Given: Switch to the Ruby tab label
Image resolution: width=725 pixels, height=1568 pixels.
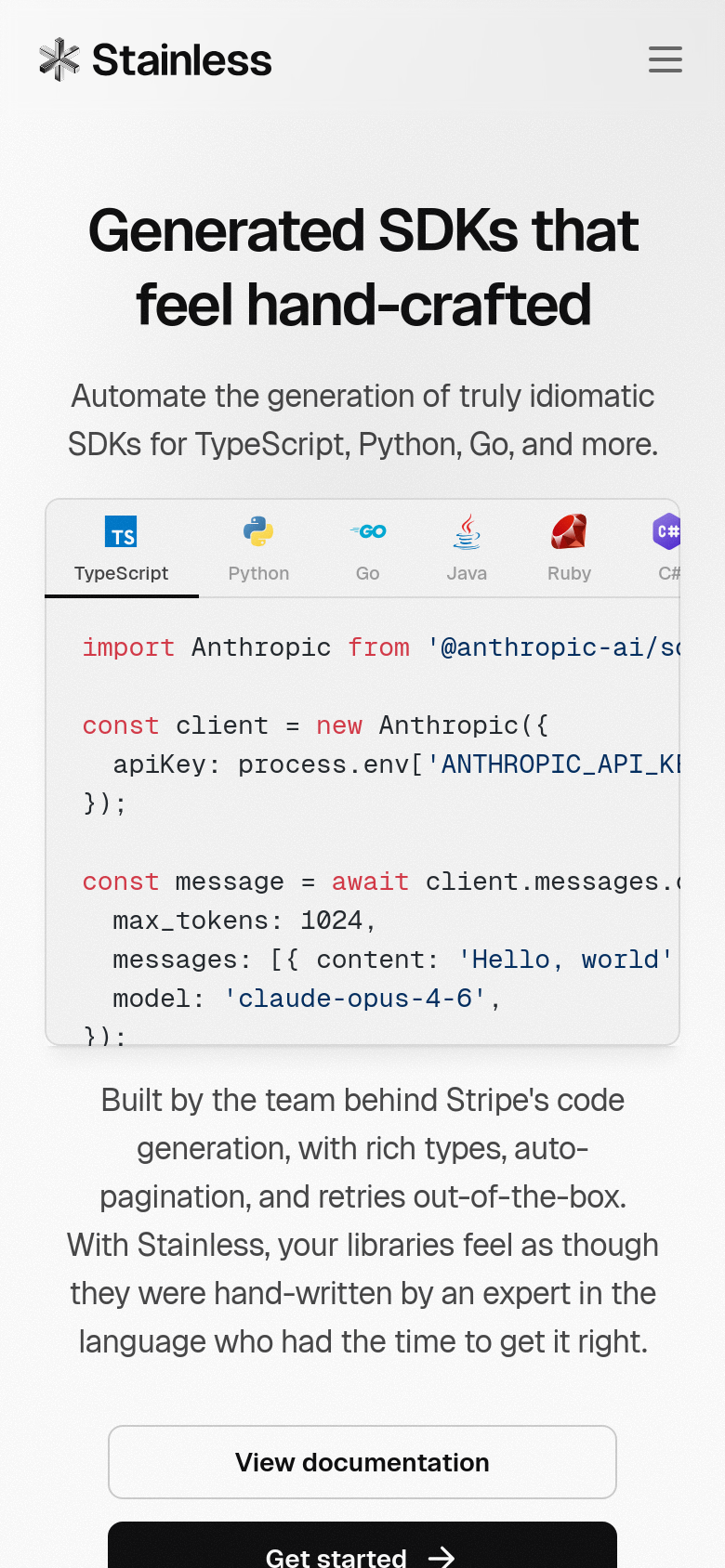Looking at the screenshot, I should [569, 573].
